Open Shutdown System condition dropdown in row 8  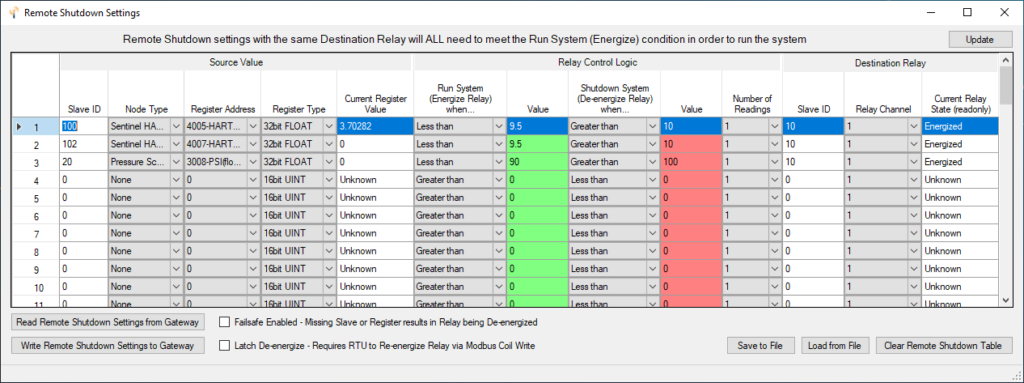tap(652, 251)
